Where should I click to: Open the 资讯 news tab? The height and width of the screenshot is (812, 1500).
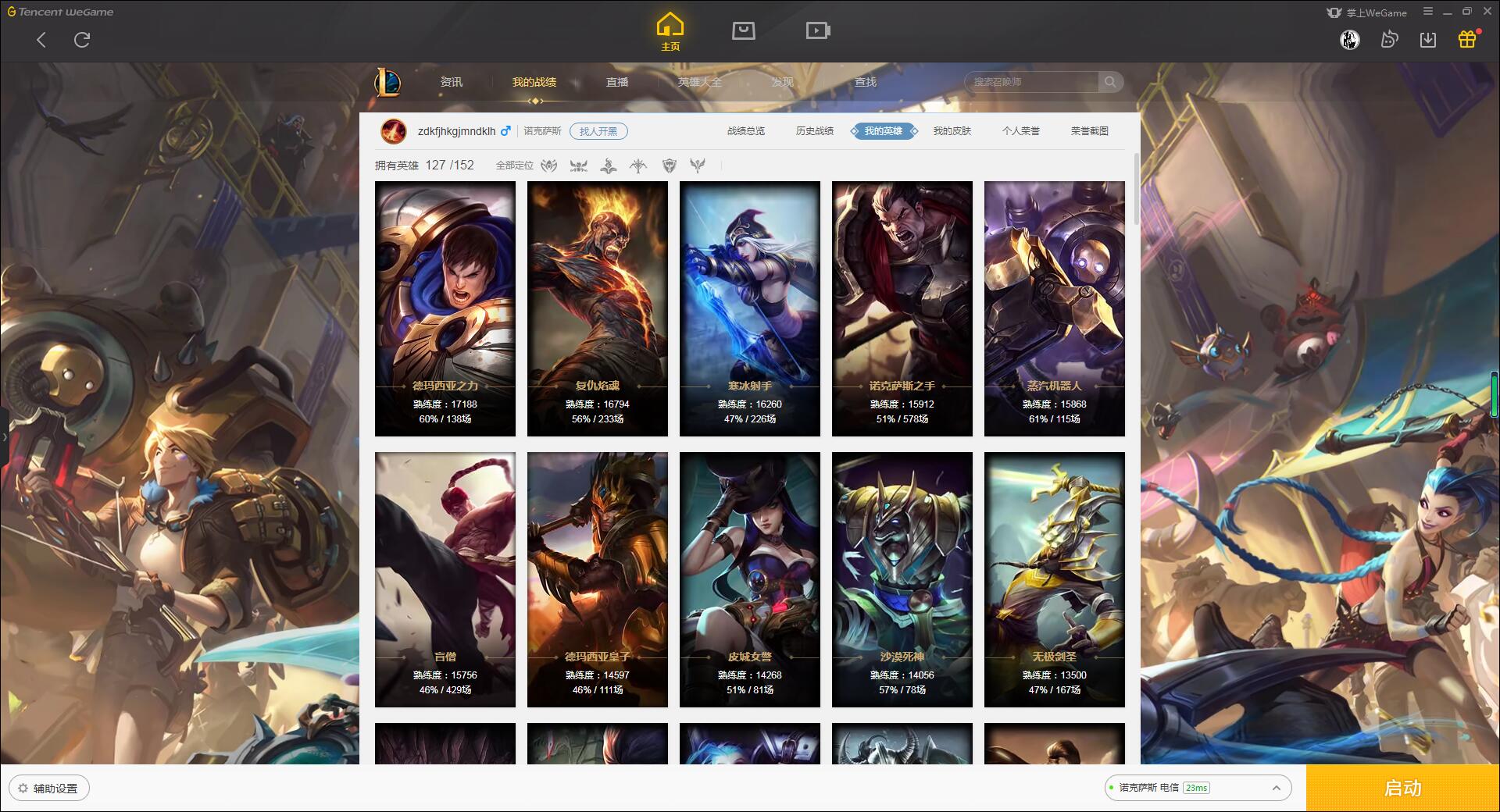(452, 82)
